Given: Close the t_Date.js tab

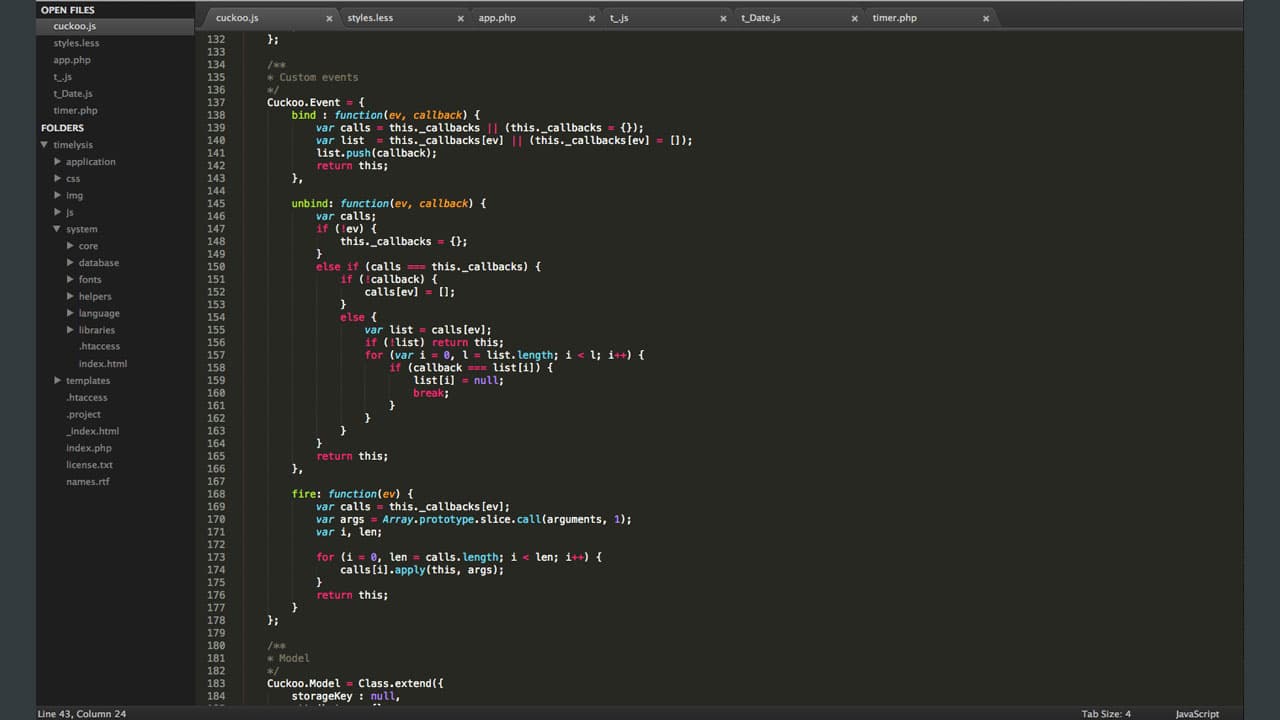Looking at the screenshot, I should [x=854, y=17].
